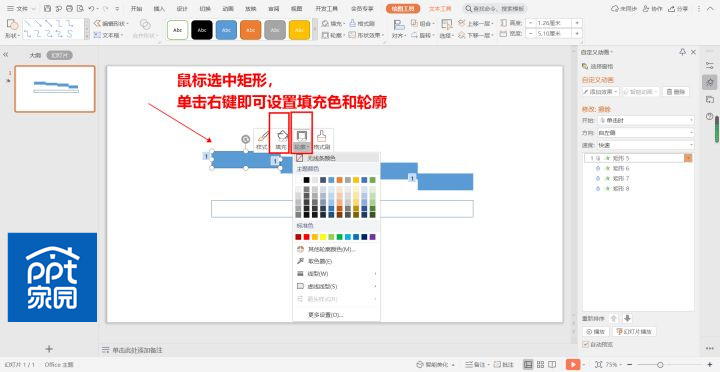Add a new slide with plus button
This screenshot has height=372, width=720.
pyautogui.click(x=49, y=349)
